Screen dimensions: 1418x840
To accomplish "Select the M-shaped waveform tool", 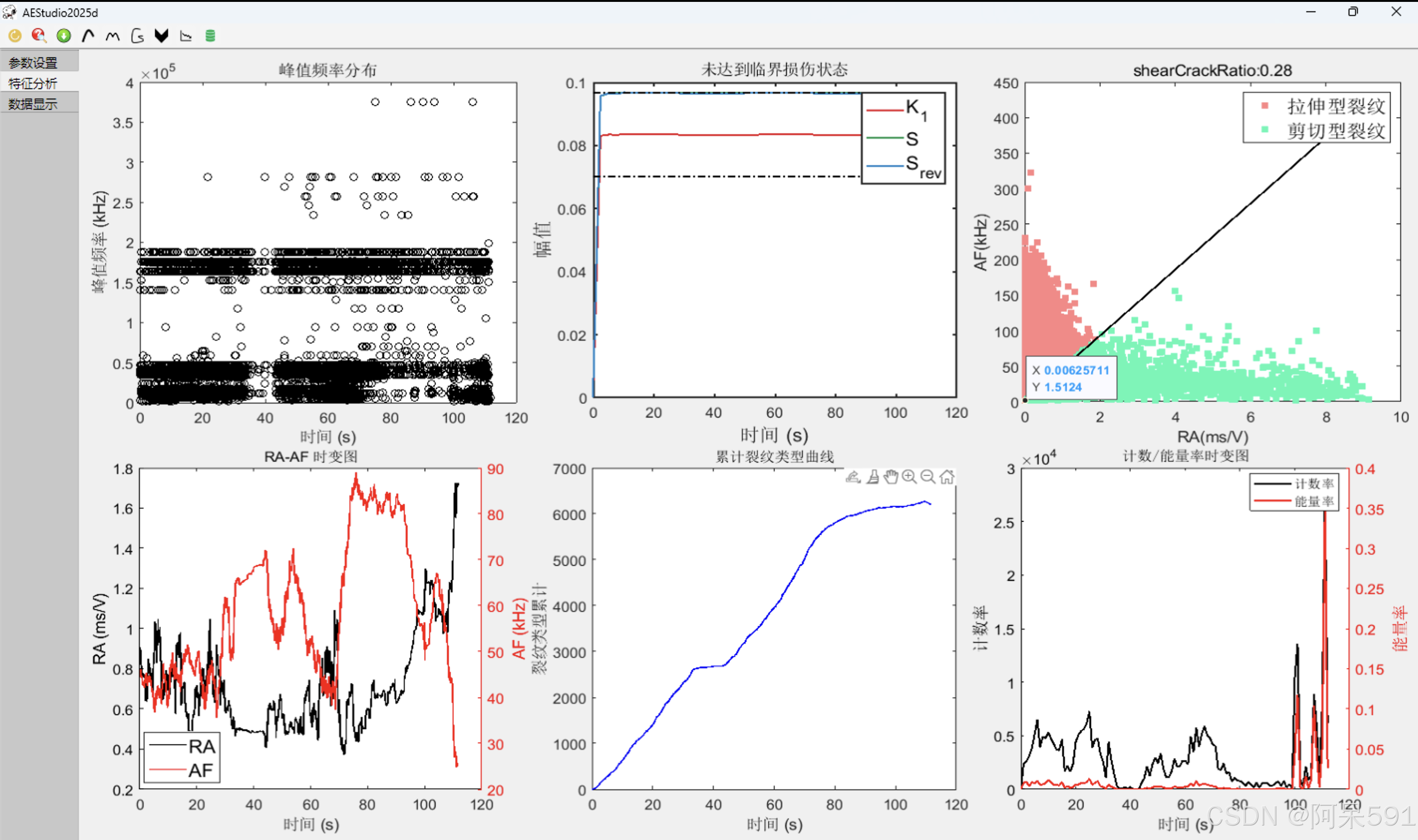I will (112, 35).
